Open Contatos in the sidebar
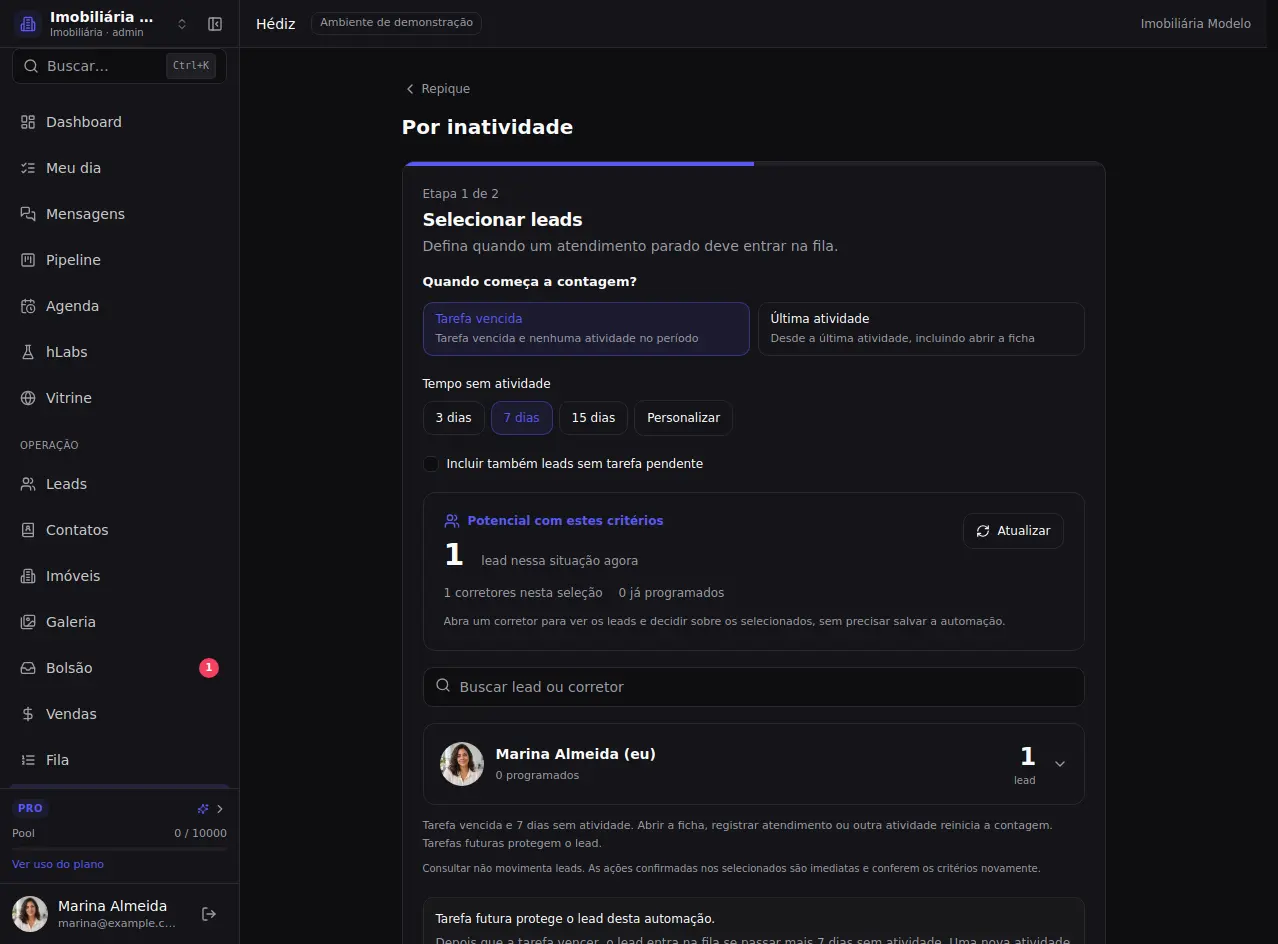 coord(119,530)
